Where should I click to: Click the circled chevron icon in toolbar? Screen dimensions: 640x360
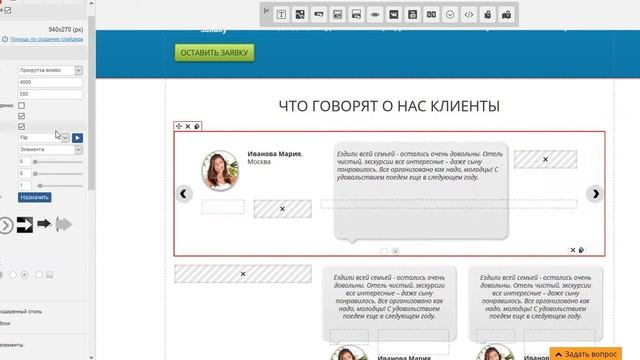tap(450, 15)
